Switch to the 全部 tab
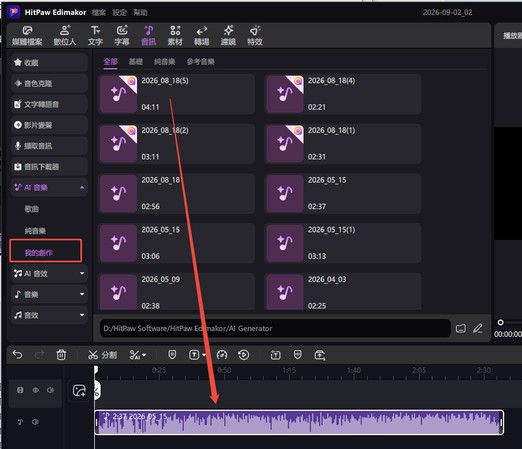The width and height of the screenshot is (522, 449). (110, 62)
